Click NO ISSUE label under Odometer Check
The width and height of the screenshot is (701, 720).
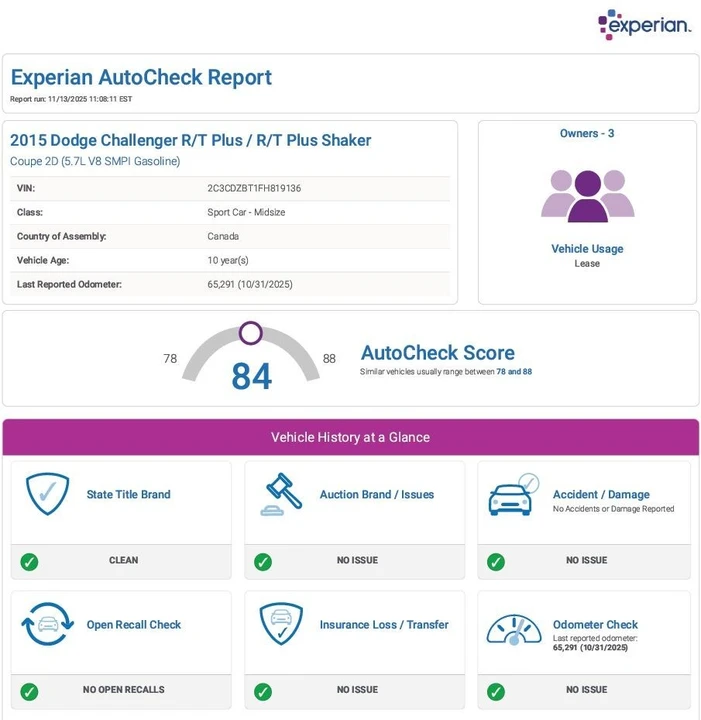tap(586, 690)
